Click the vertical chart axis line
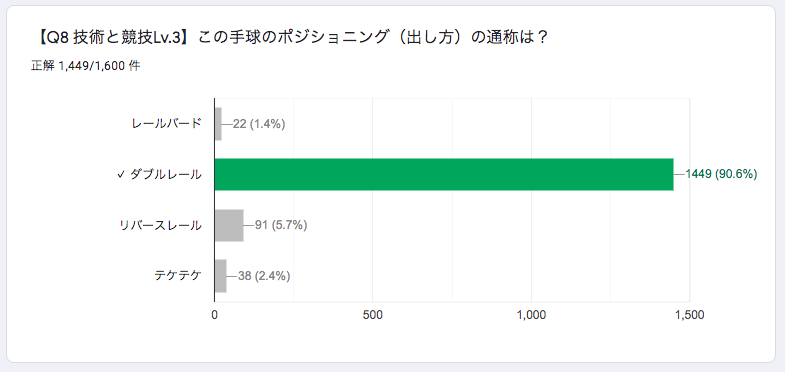The width and height of the screenshot is (785, 372). click(214, 200)
